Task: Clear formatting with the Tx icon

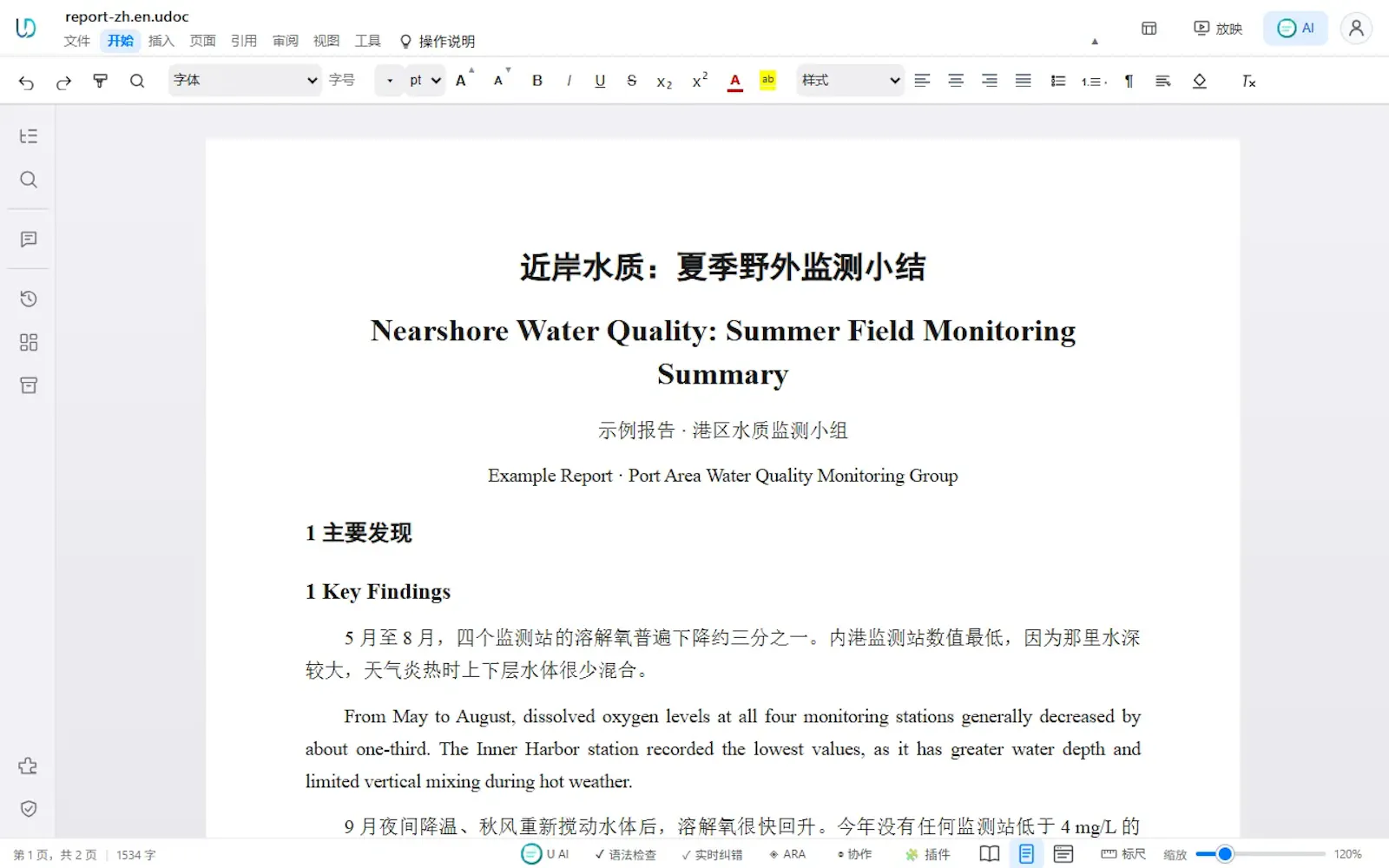Action: [1248, 81]
